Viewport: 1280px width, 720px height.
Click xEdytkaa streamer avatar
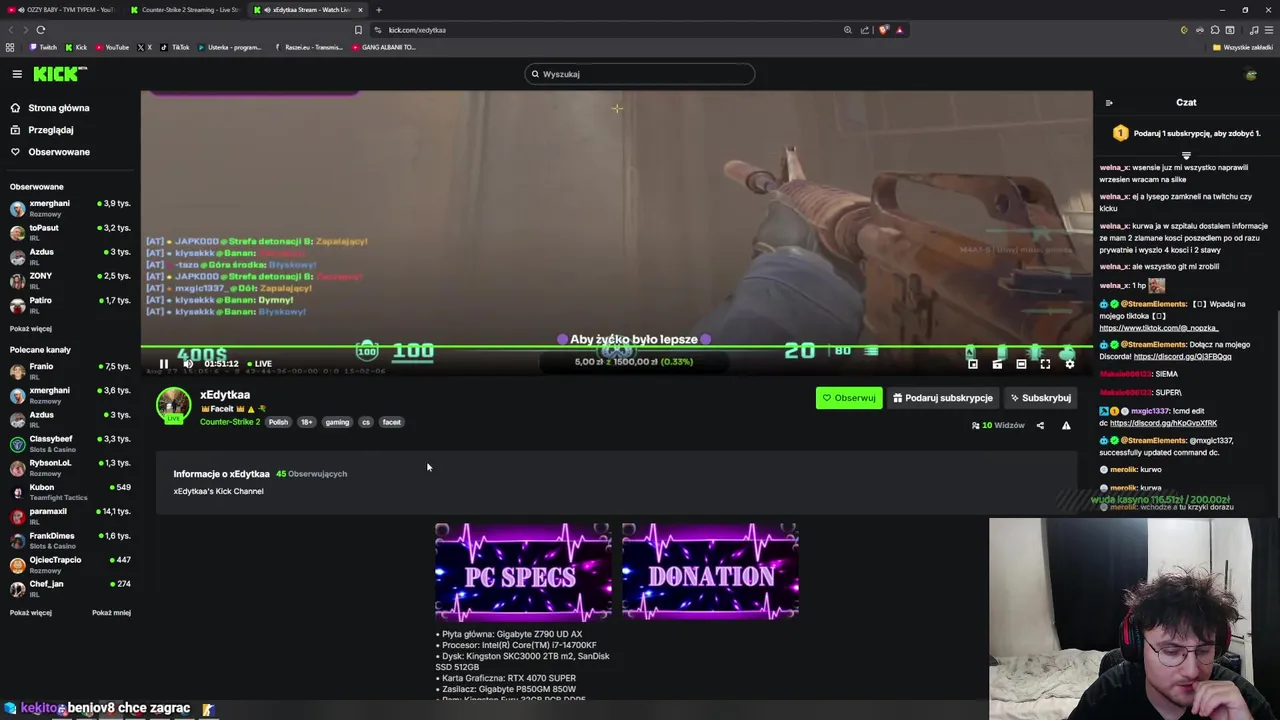173,404
